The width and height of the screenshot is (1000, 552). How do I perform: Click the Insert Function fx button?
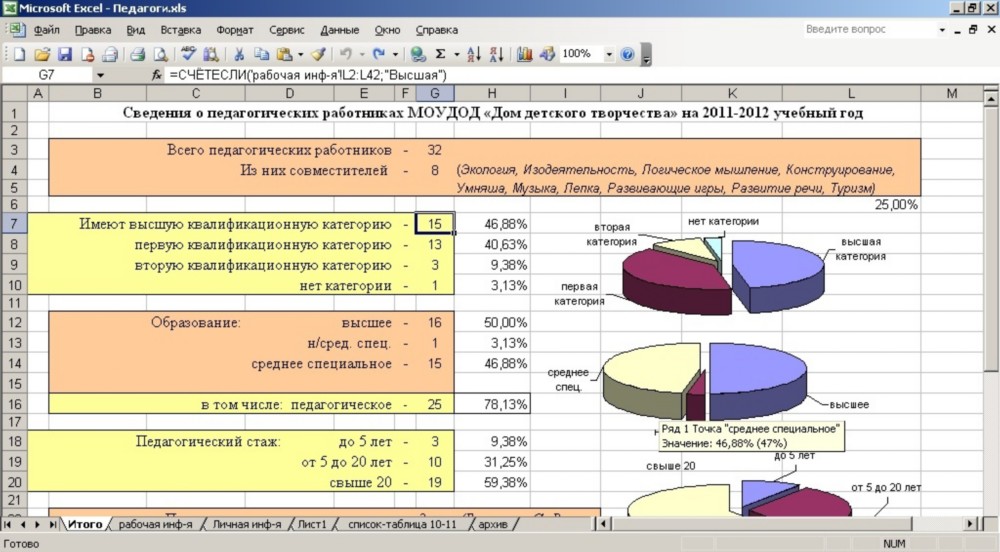[156, 75]
